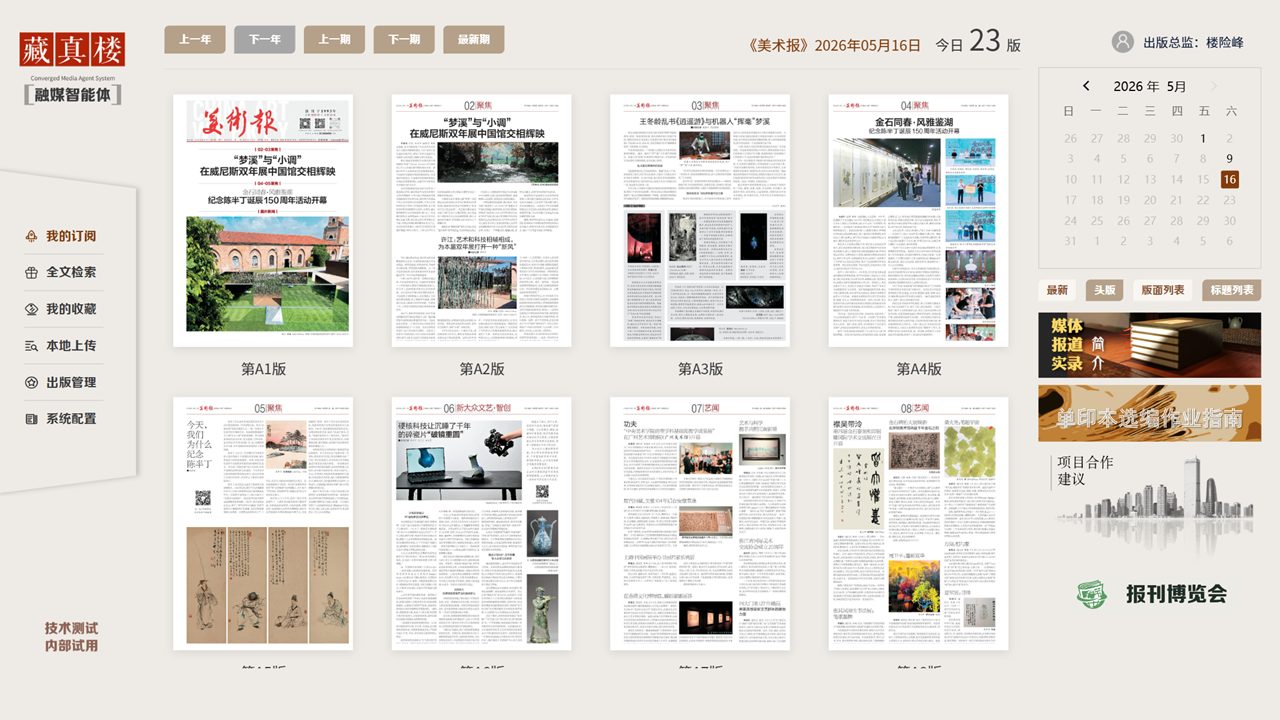Open the 03 聚焦 page thumbnail
This screenshot has width=1280, height=720.
(x=700, y=221)
